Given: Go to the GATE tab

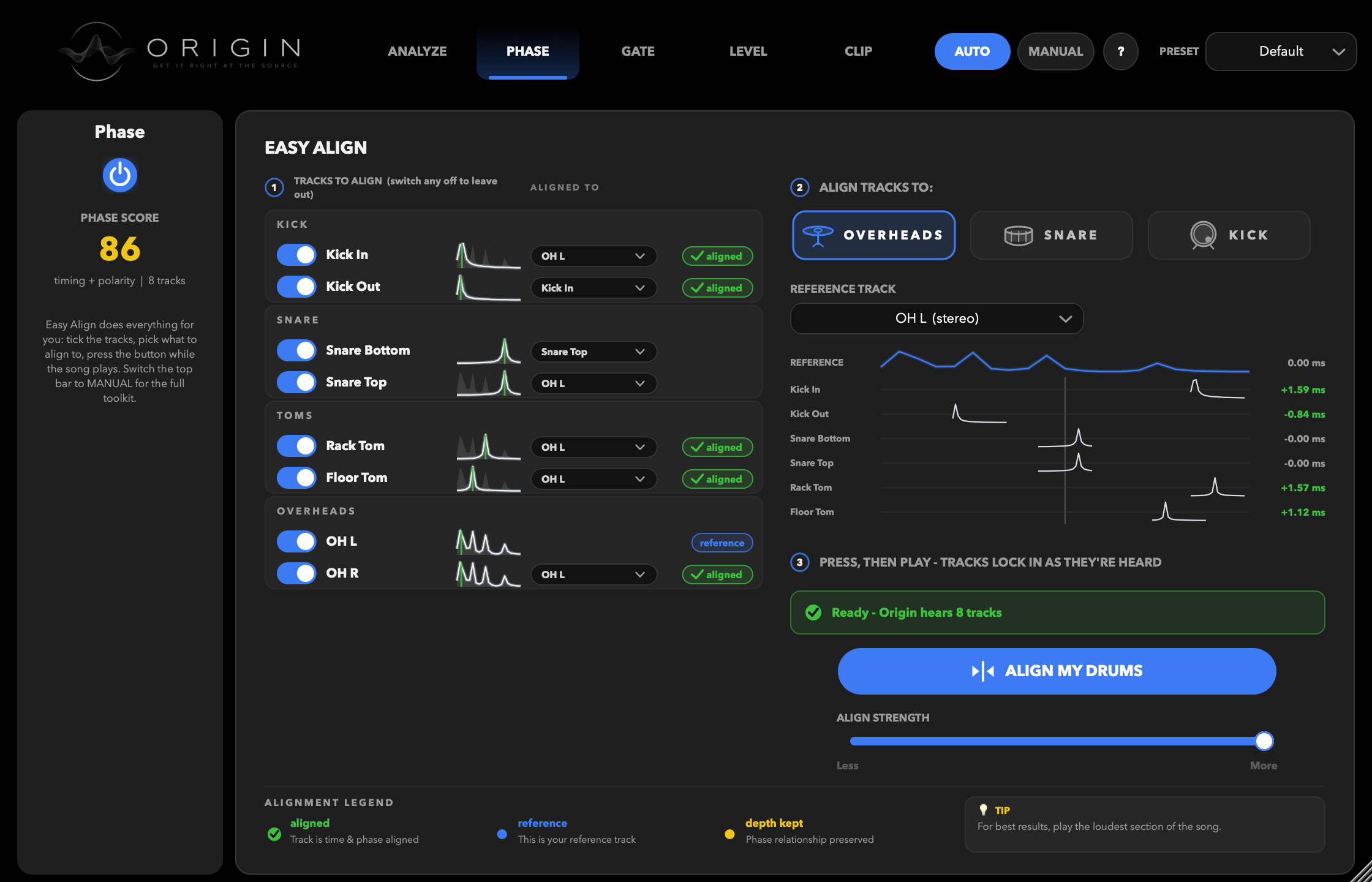Looking at the screenshot, I should 638,51.
